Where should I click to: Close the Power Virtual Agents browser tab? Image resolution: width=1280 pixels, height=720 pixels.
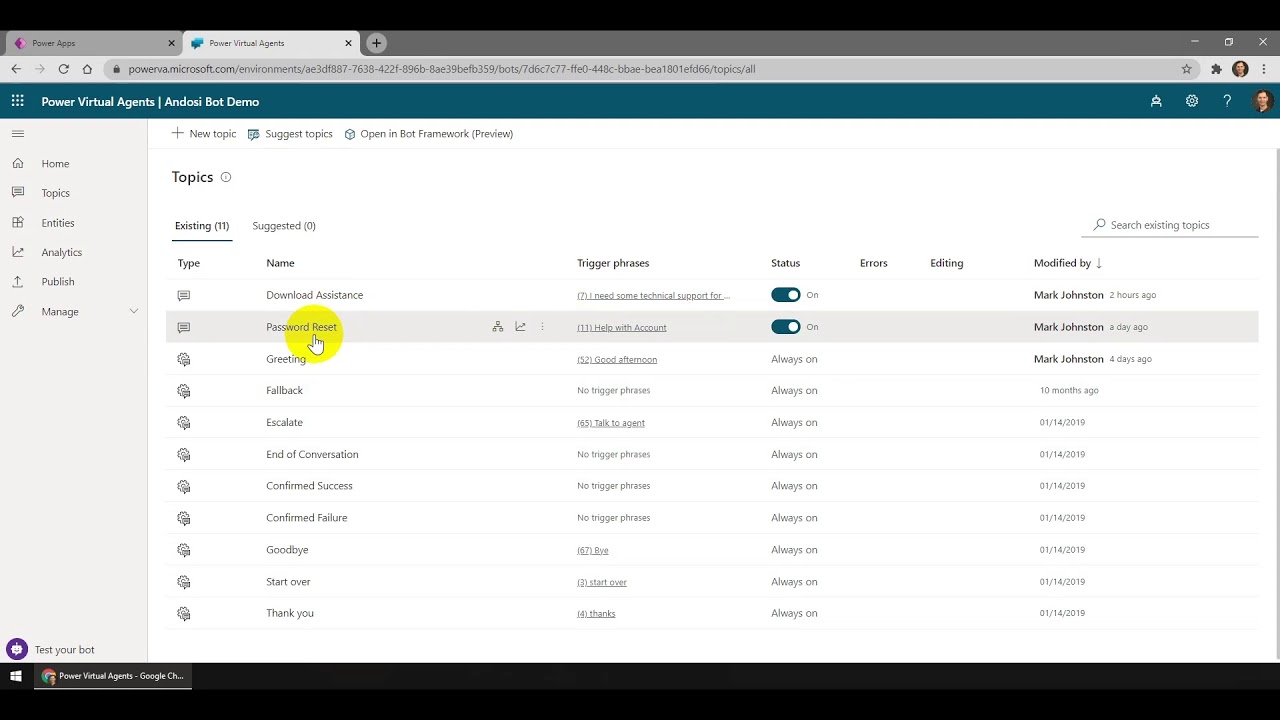tap(348, 43)
